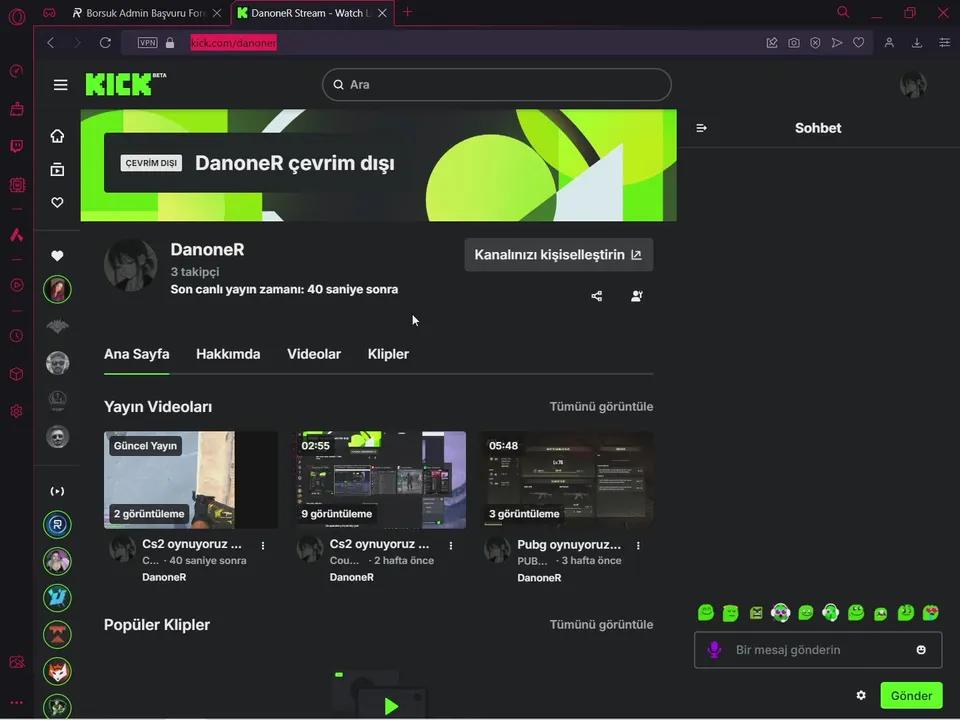View all Yayın Videoları
960x720 pixels.
601,407
